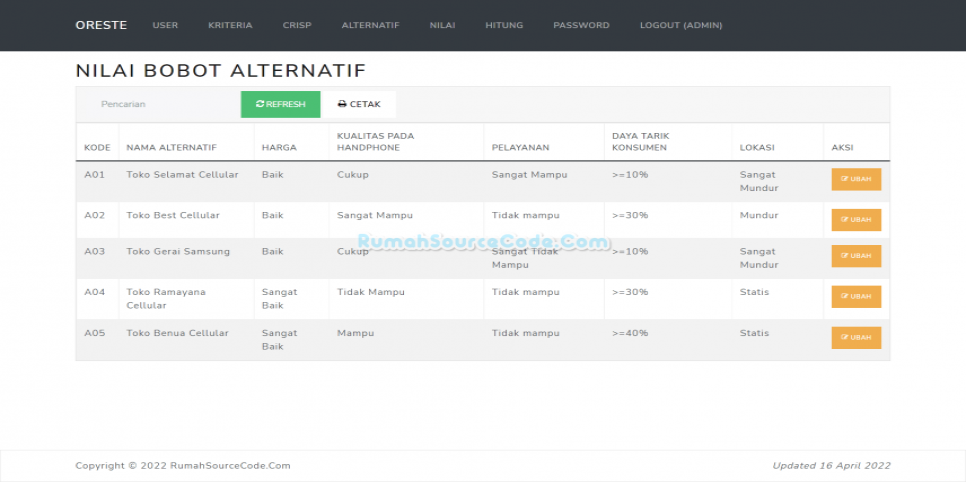Click the ORESTE brand logo
This screenshot has height=482, width=966.
click(101, 25)
